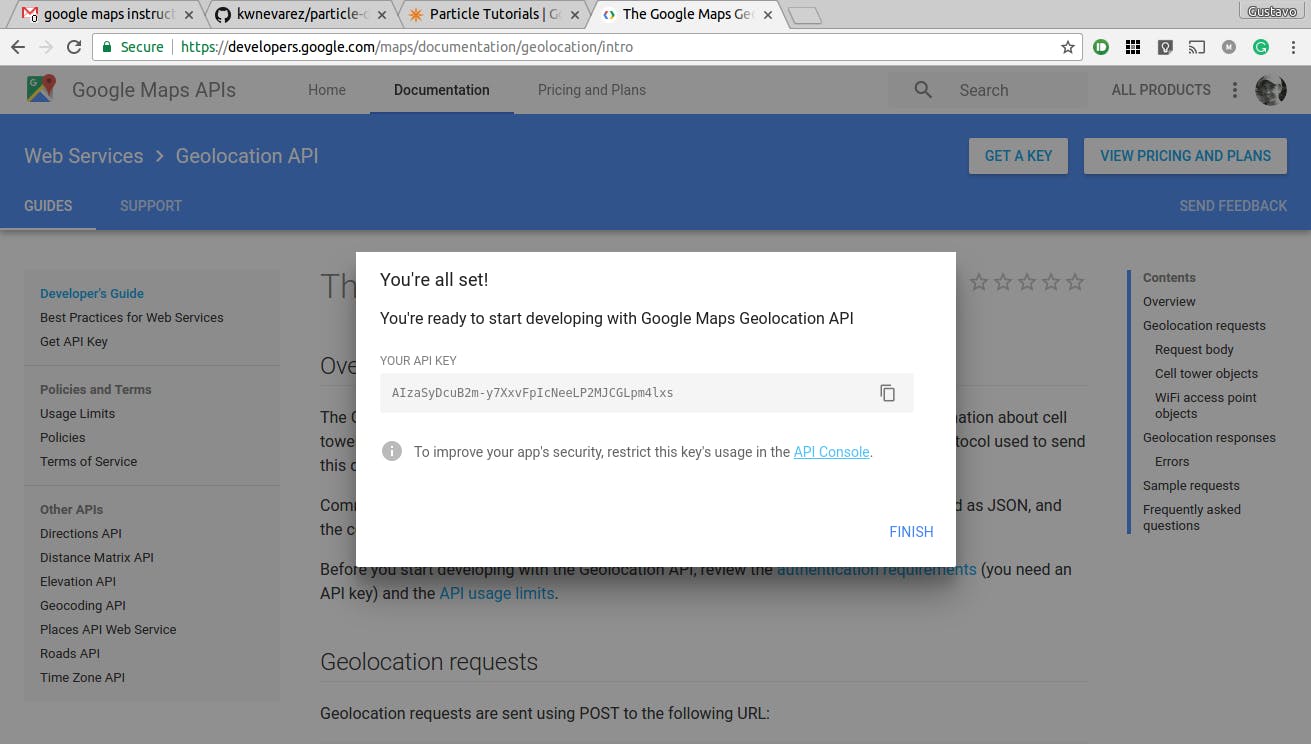Open Roads API sidebar link

70,654
